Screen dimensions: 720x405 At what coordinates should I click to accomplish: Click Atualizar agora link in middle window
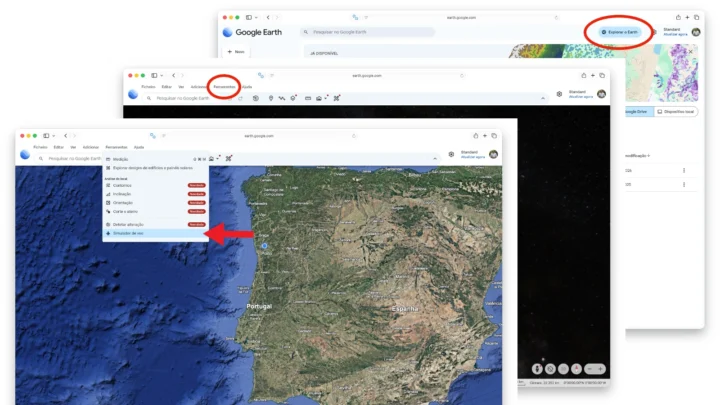(581, 97)
